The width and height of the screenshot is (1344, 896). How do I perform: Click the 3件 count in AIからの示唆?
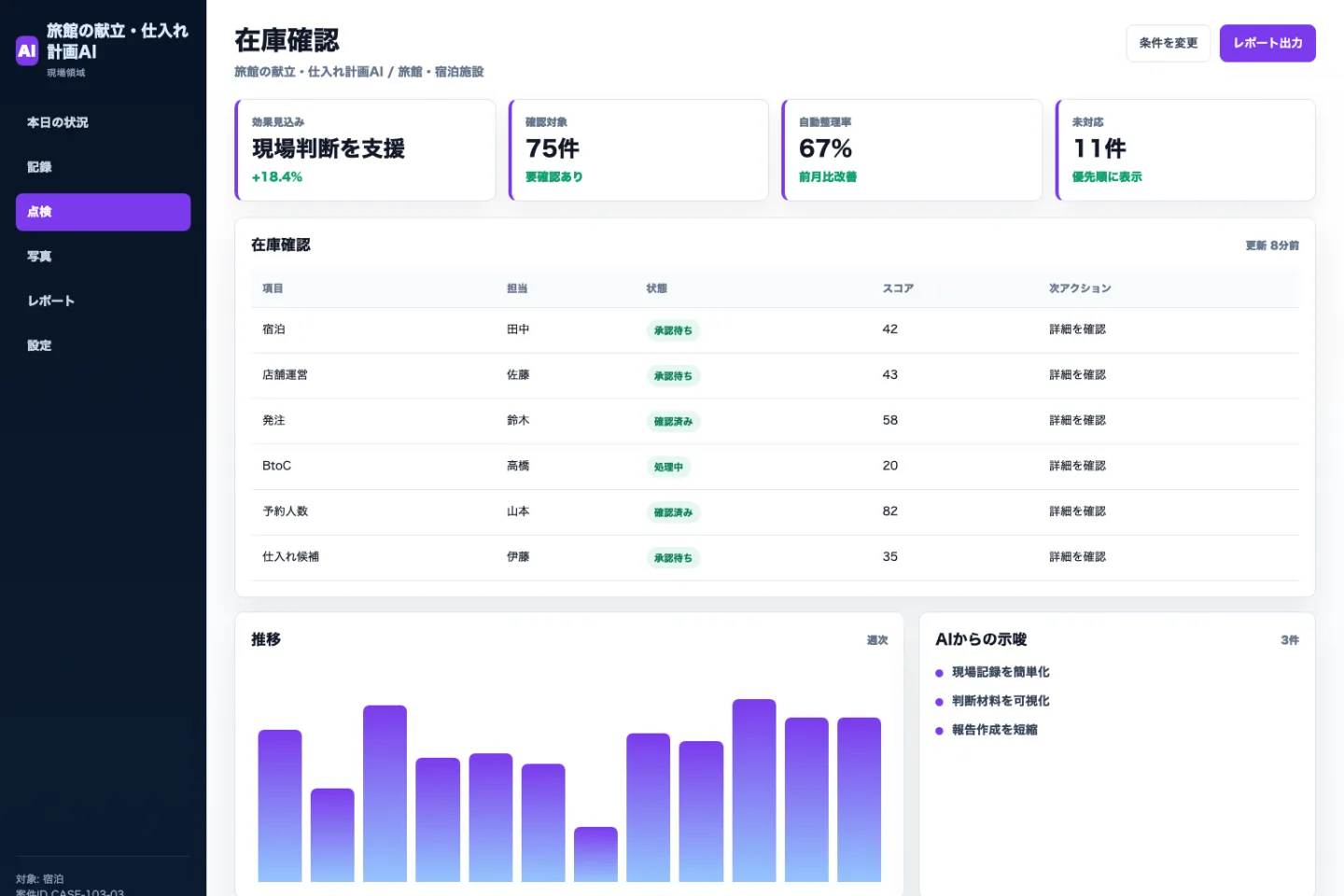click(x=1290, y=640)
